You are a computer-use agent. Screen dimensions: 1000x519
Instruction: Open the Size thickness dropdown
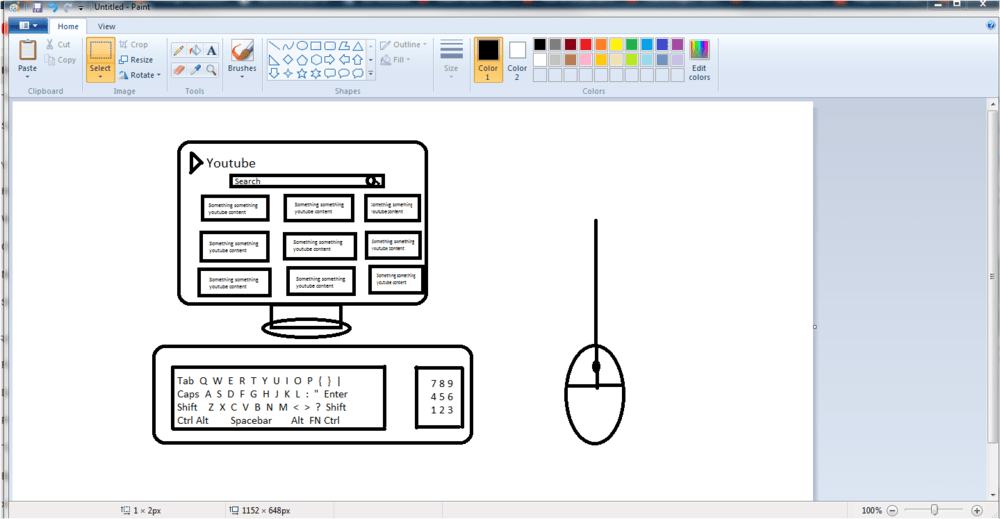[451, 59]
